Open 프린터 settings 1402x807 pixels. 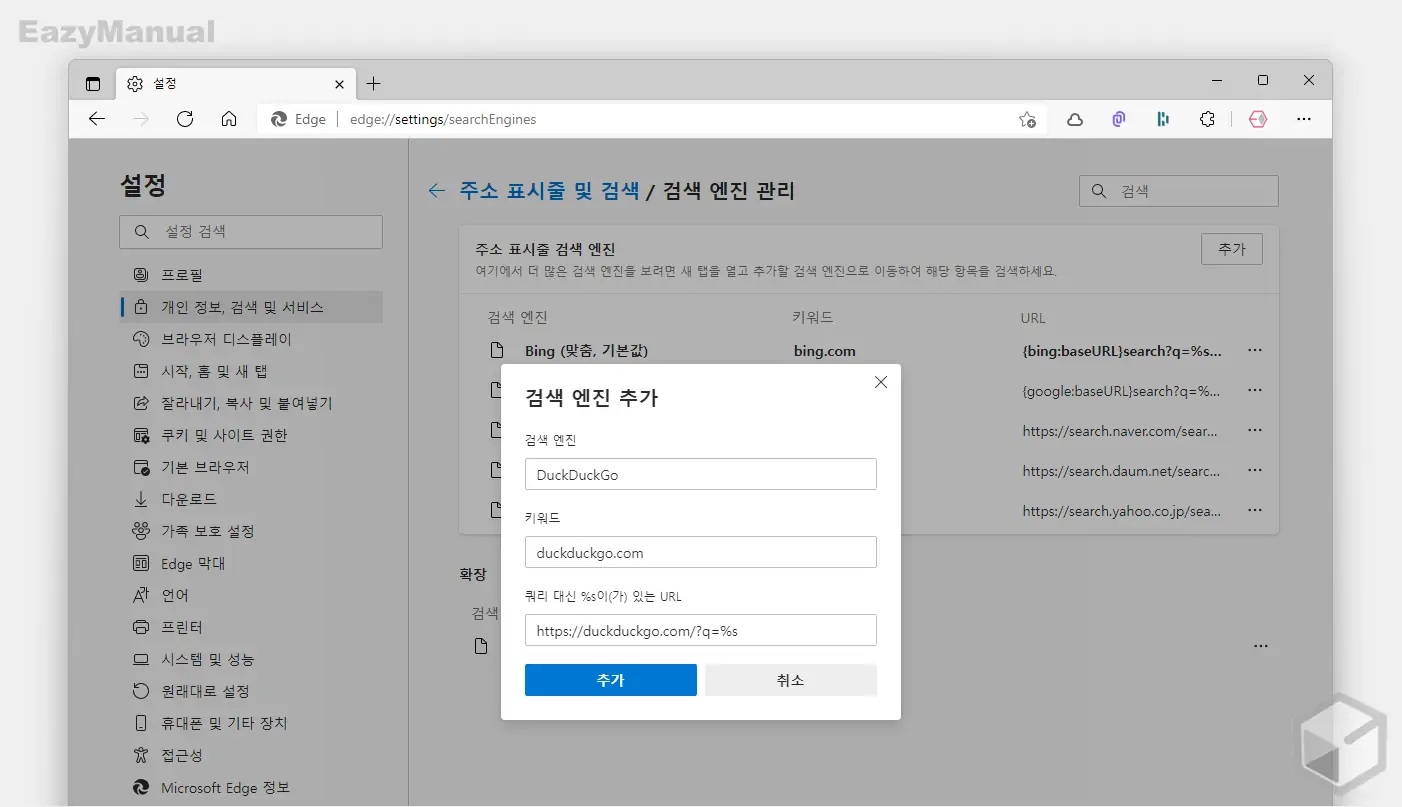251,627
